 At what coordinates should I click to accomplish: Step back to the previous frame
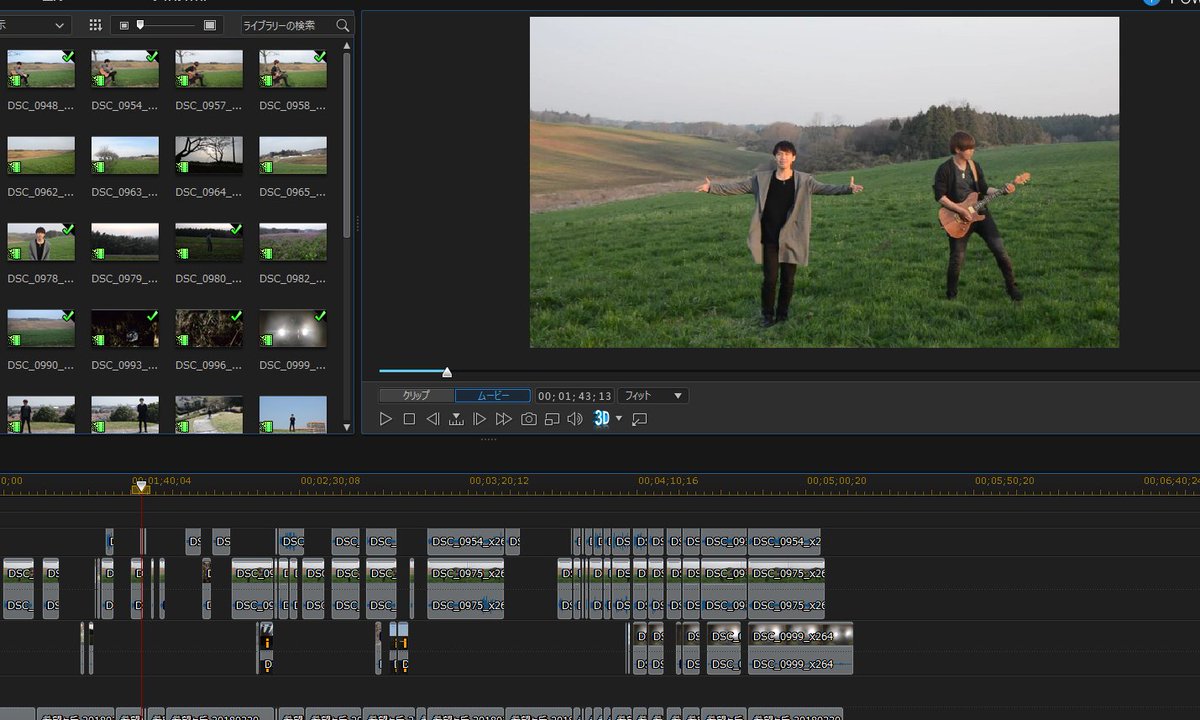432,419
